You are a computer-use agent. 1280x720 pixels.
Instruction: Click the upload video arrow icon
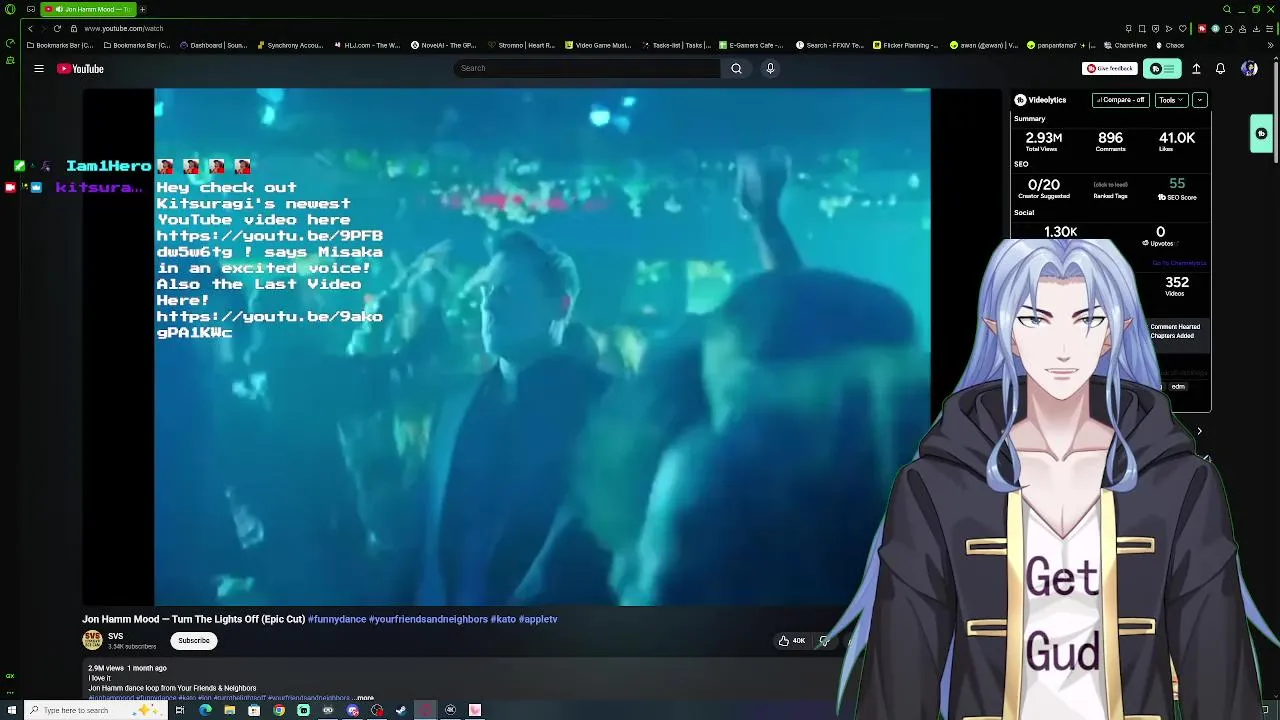(1196, 69)
